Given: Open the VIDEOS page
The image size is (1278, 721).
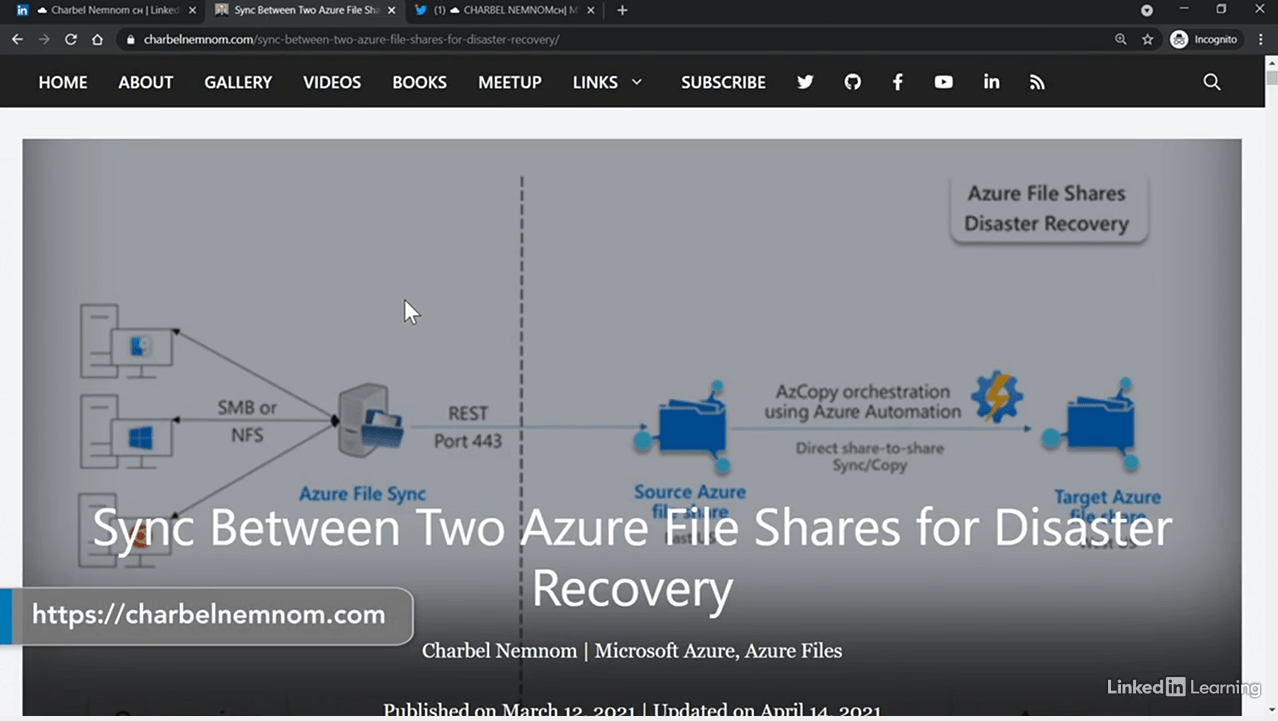Looking at the screenshot, I should click(332, 82).
